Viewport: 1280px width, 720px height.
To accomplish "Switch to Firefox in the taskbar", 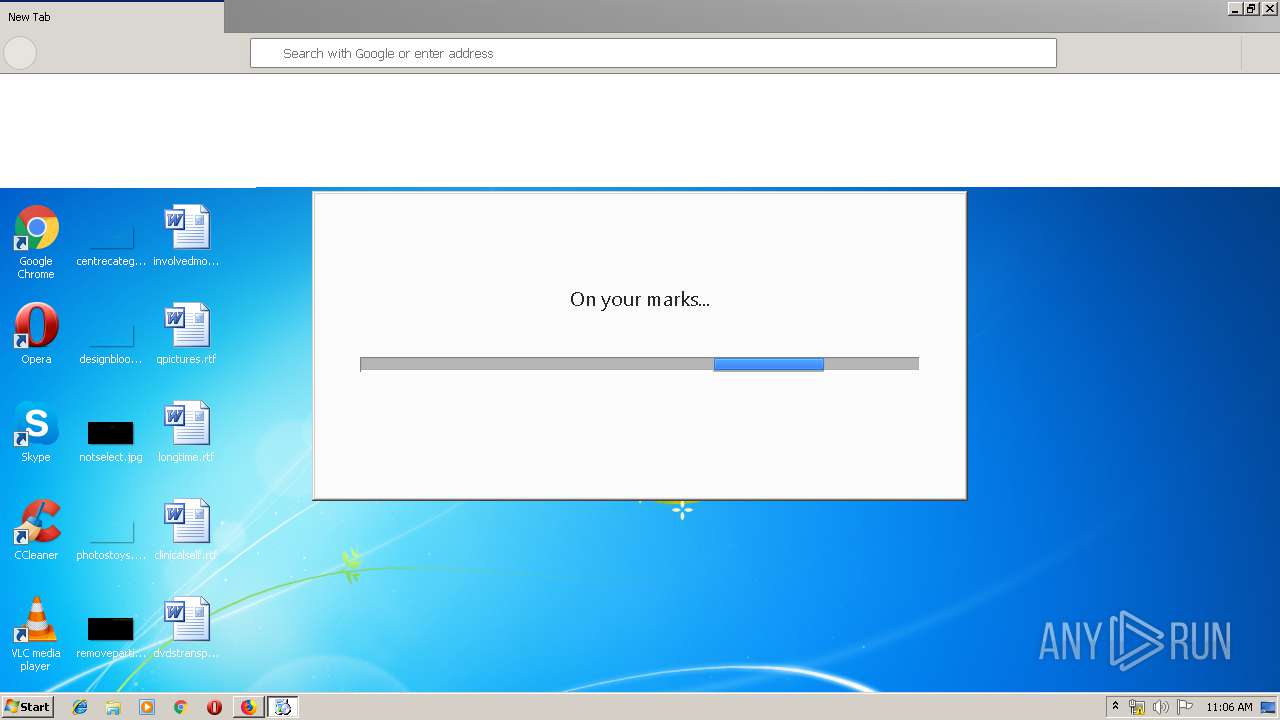I will (248, 707).
